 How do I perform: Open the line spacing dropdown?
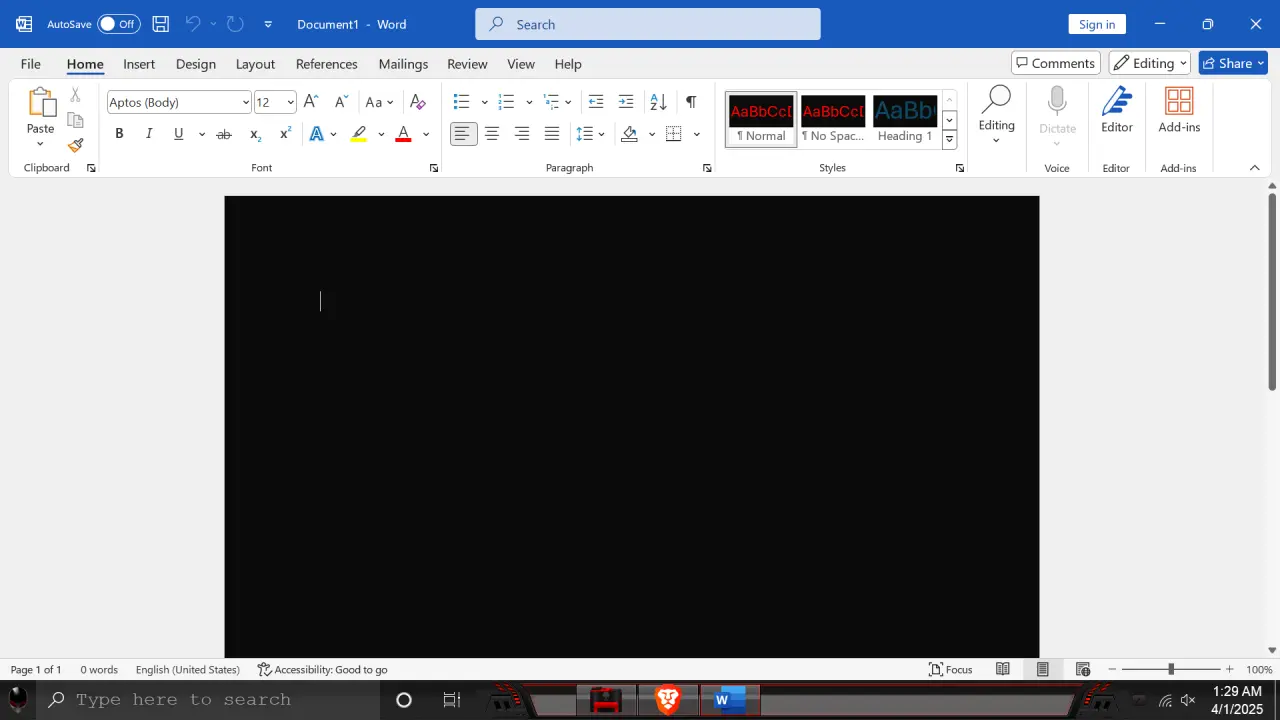(591, 134)
